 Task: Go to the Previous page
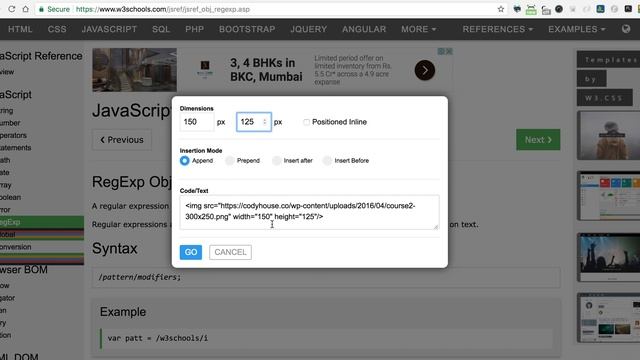click(x=122, y=140)
